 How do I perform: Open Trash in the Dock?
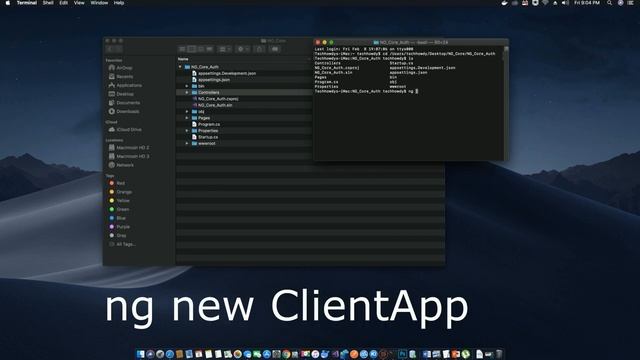(499, 354)
